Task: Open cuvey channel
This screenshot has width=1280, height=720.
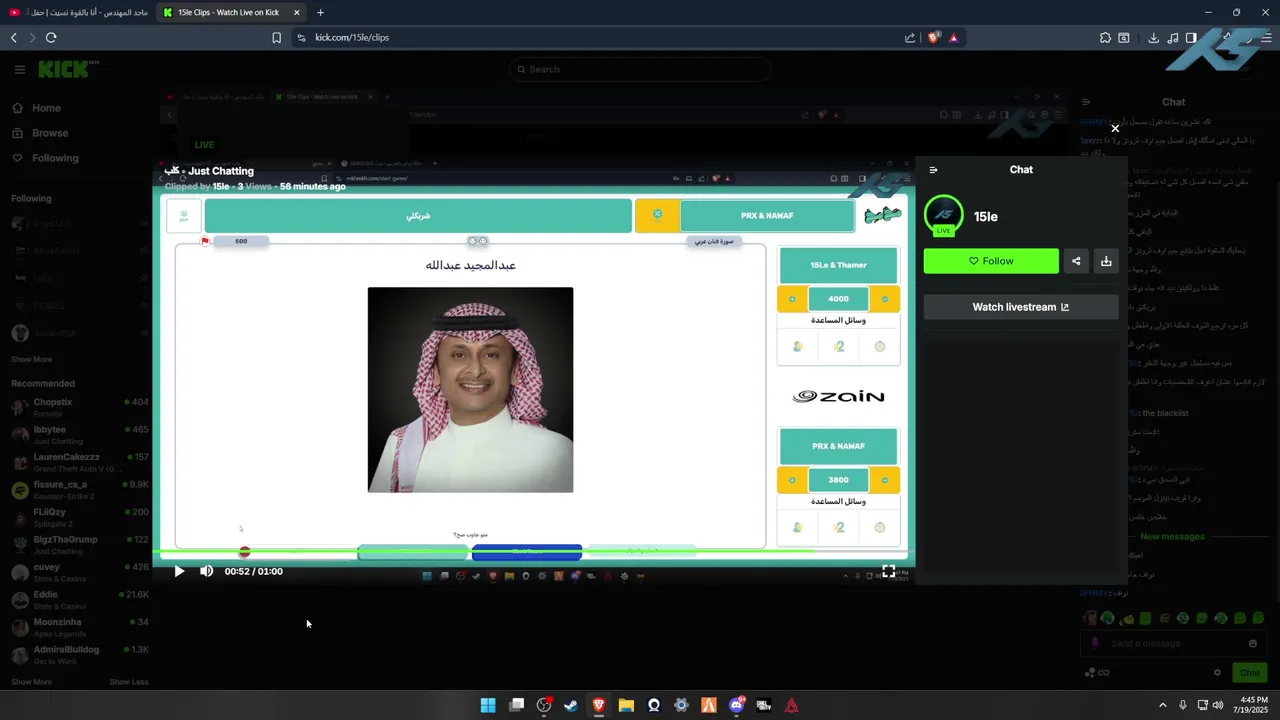Action: pyautogui.click(x=80, y=572)
